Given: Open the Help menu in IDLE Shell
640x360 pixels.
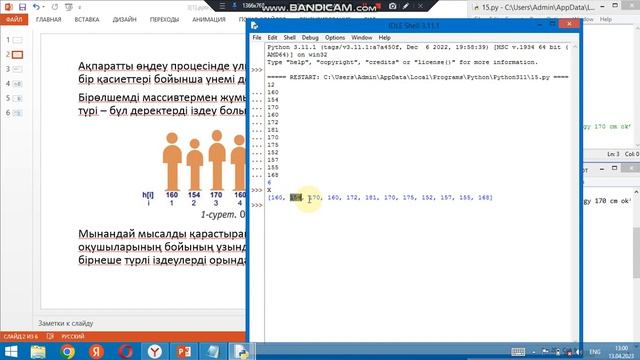Looking at the screenshot, I should click(384, 38).
